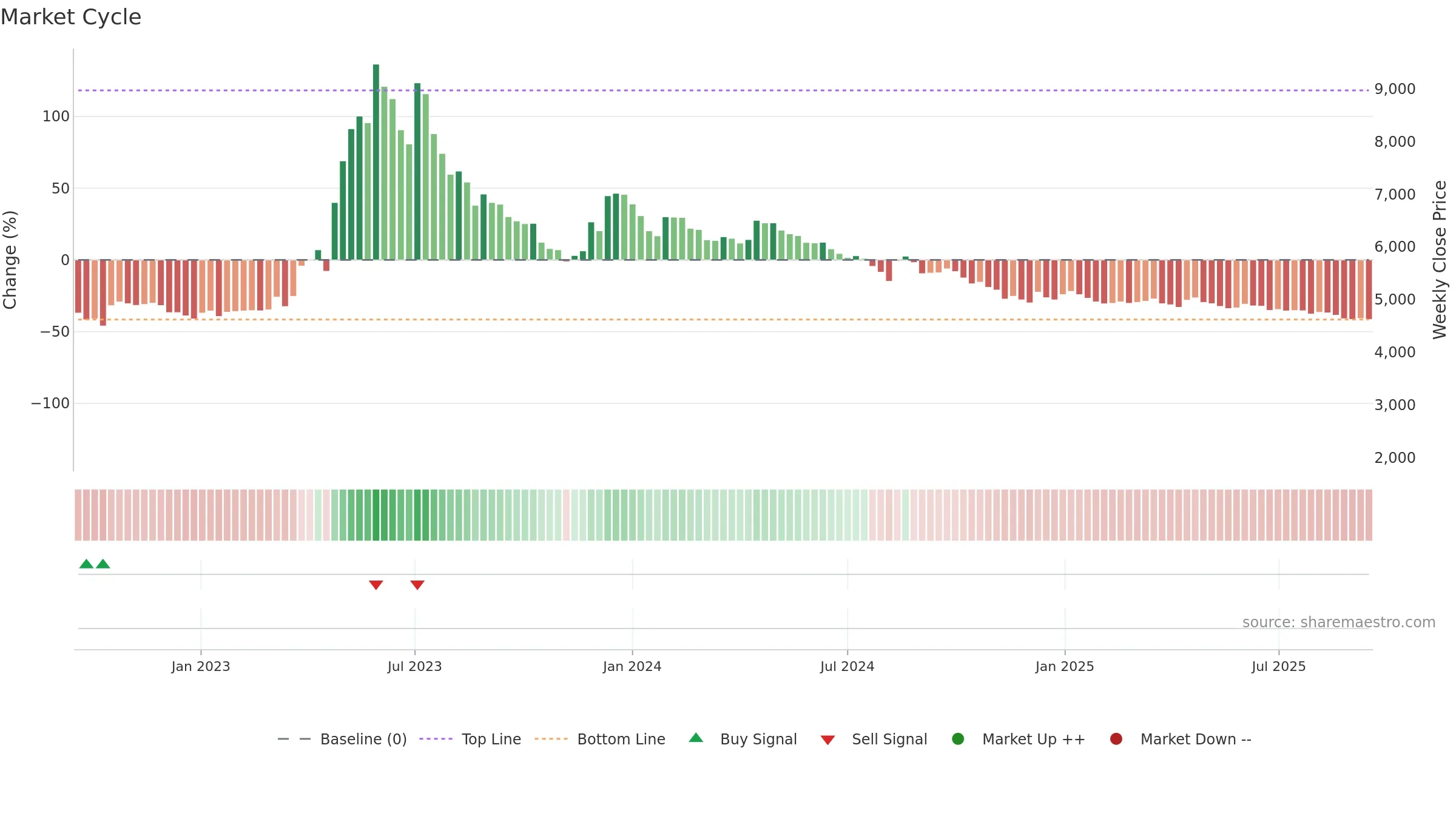Click the green Market Up circle in legend
Viewport: 1456px width, 819px height.
click(x=958, y=739)
